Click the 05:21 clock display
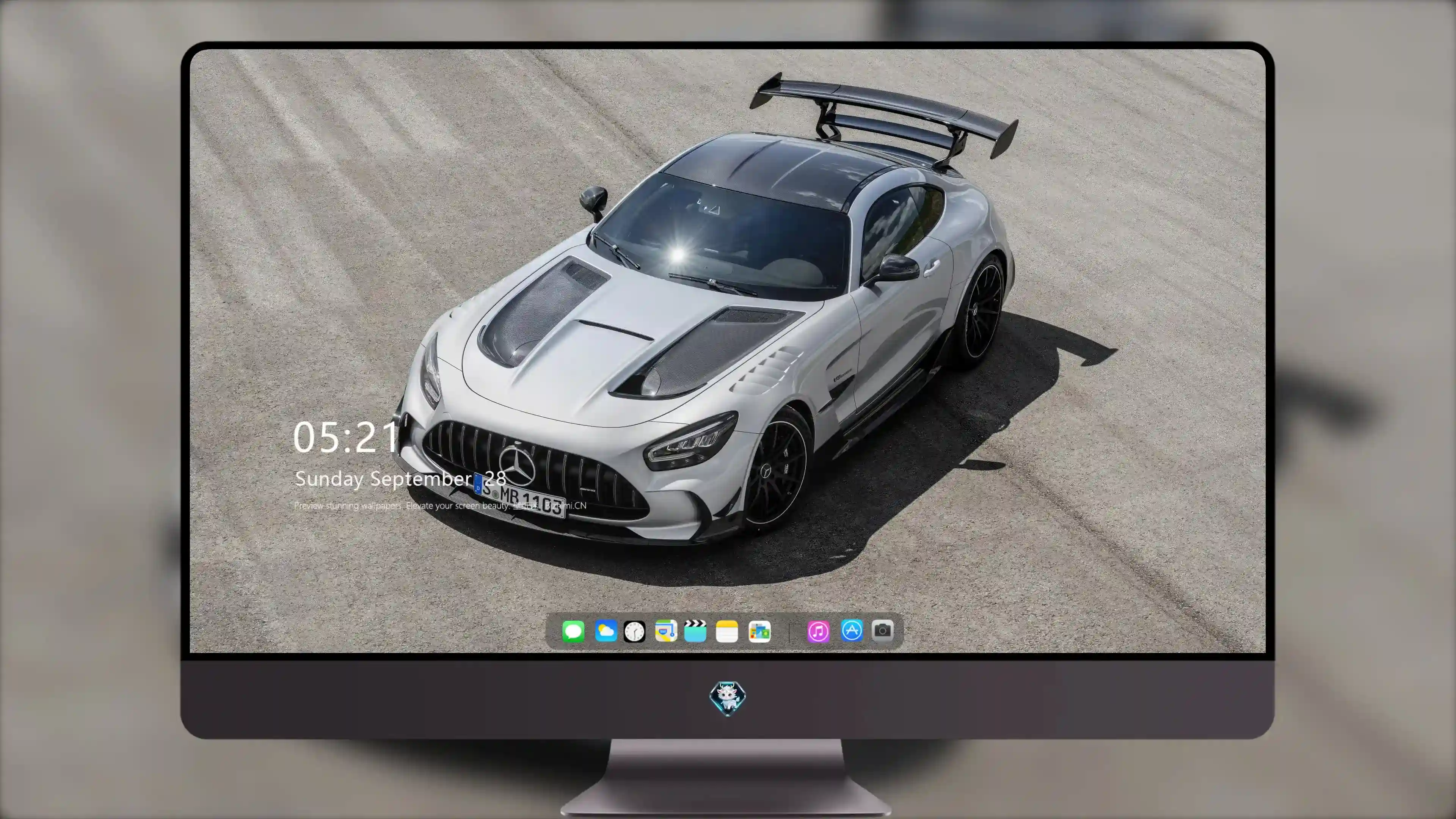Image resolution: width=1456 pixels, height=819 pixels. coord(345,438)
